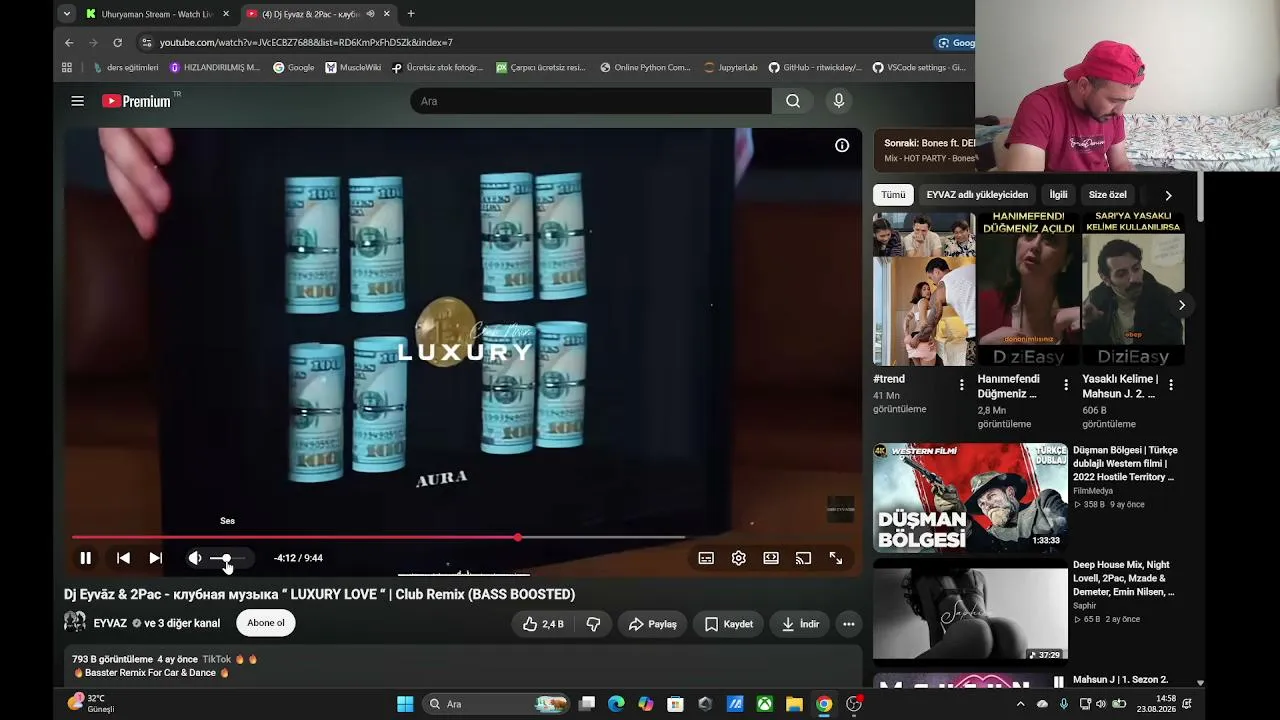Toggle subtitles in the video player
The image size is (1280, 720).
pyautogui.click(x=706, y=558)
